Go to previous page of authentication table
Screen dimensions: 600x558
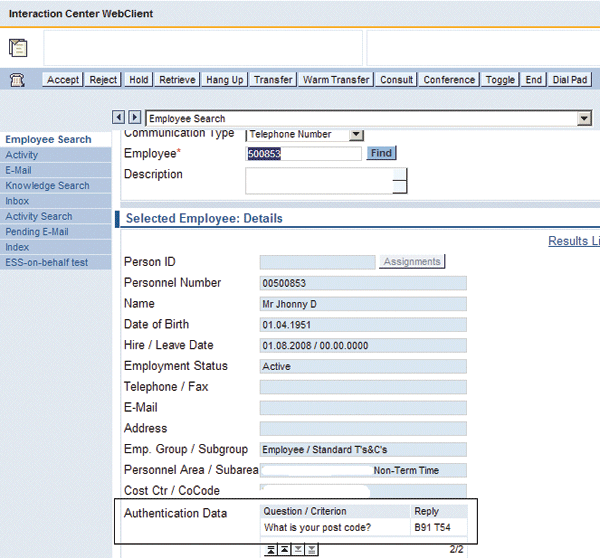point(284,550)
